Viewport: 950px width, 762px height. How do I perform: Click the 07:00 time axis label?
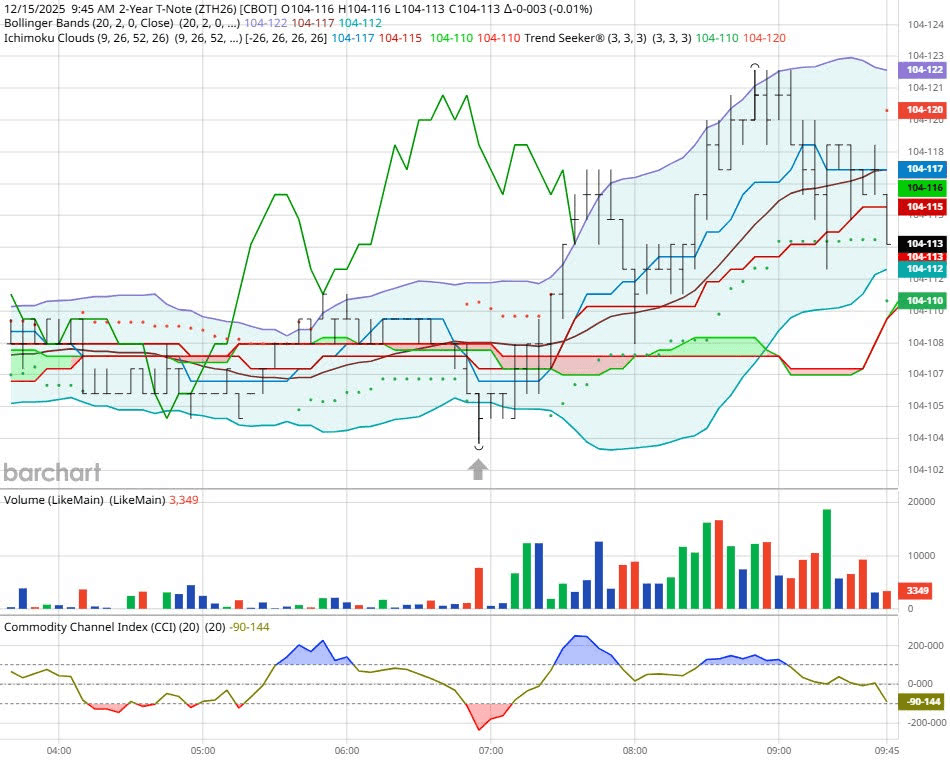pyautogui.click(x=490, y=750)
